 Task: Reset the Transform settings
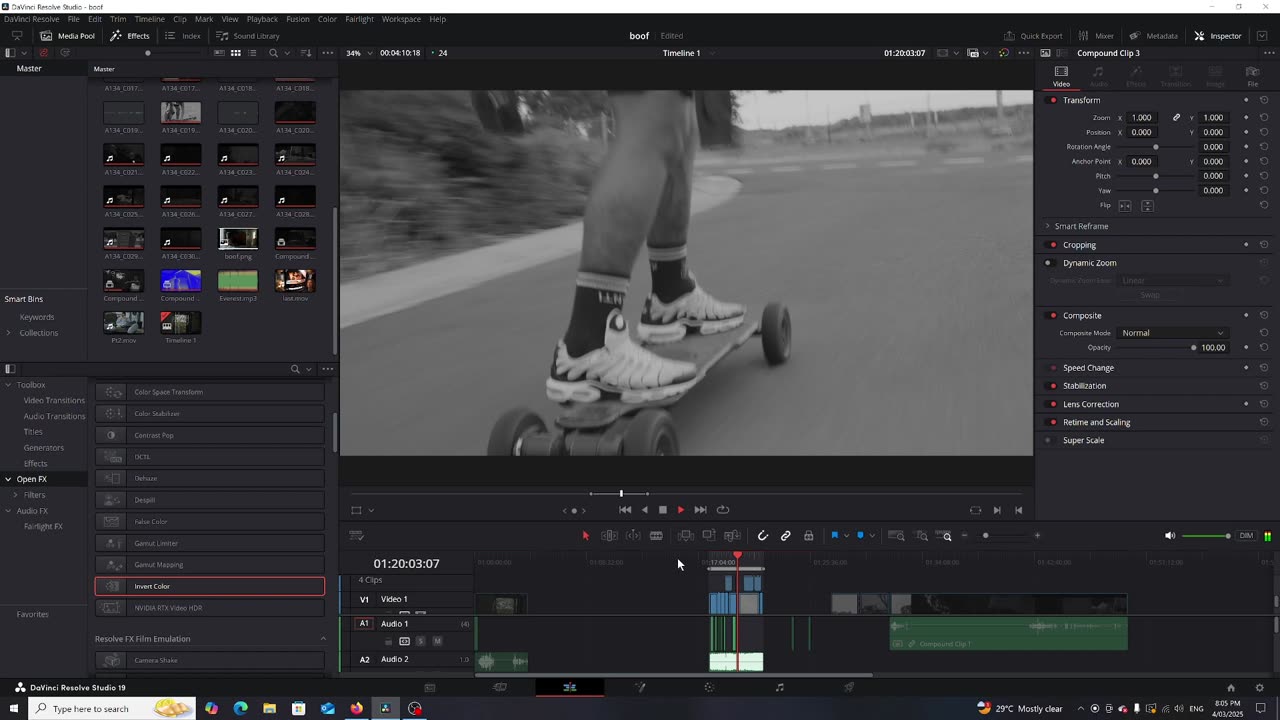click(x=1264, y=100)
